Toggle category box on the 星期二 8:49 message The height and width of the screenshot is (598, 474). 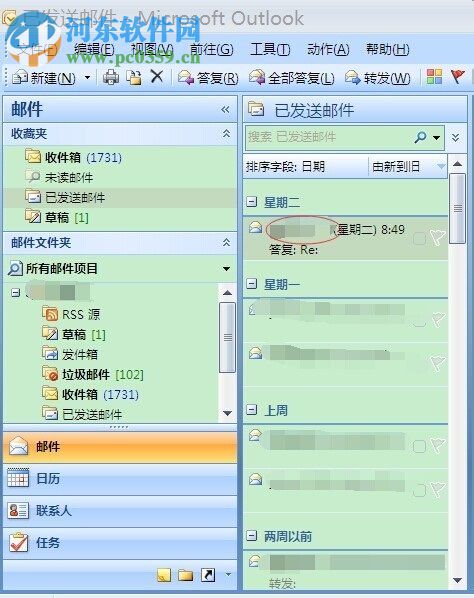[x=419, y=239]
